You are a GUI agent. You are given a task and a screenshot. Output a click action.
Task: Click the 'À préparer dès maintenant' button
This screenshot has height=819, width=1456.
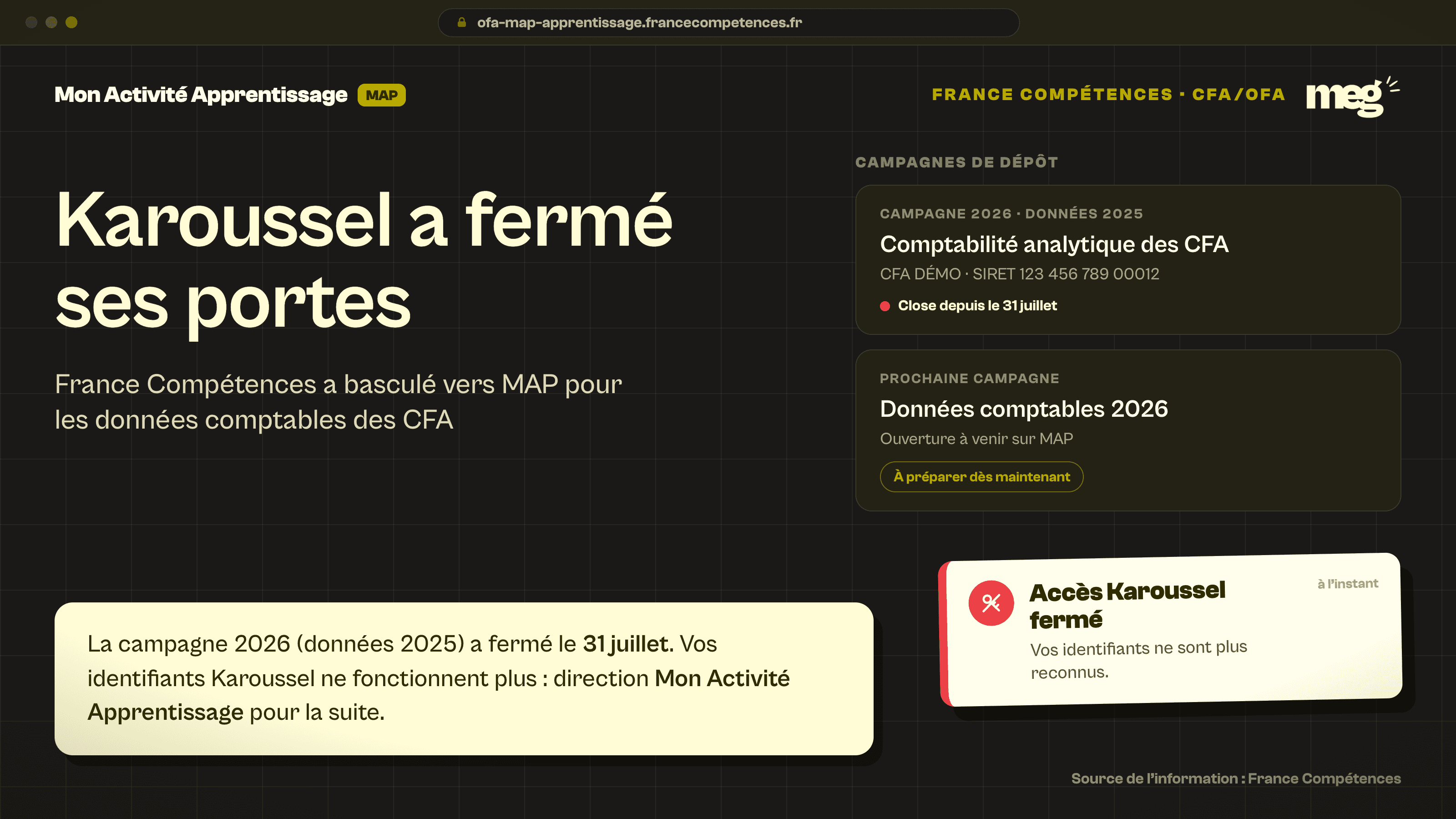981,476
